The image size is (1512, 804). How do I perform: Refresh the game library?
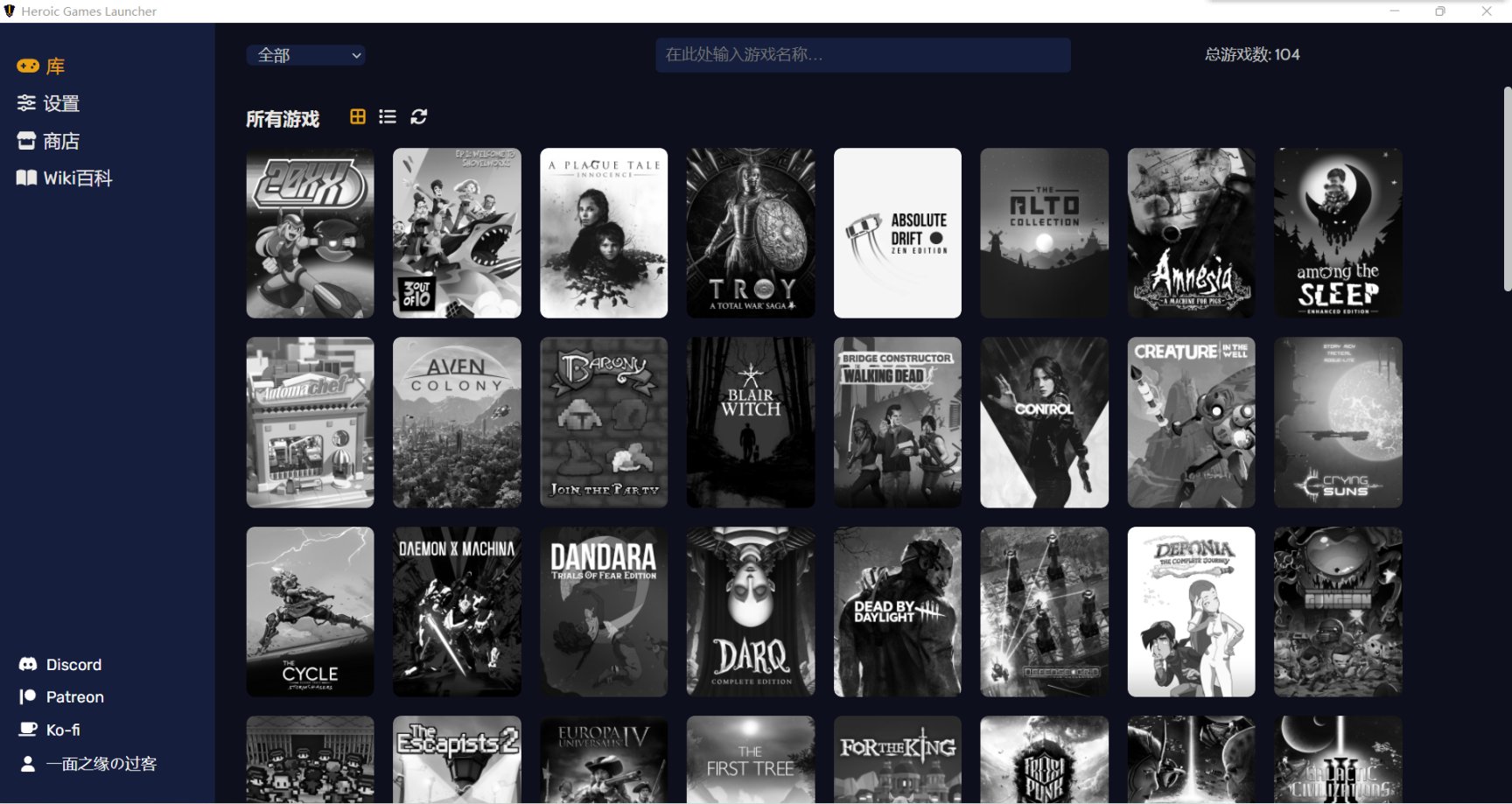click(419, 116)
